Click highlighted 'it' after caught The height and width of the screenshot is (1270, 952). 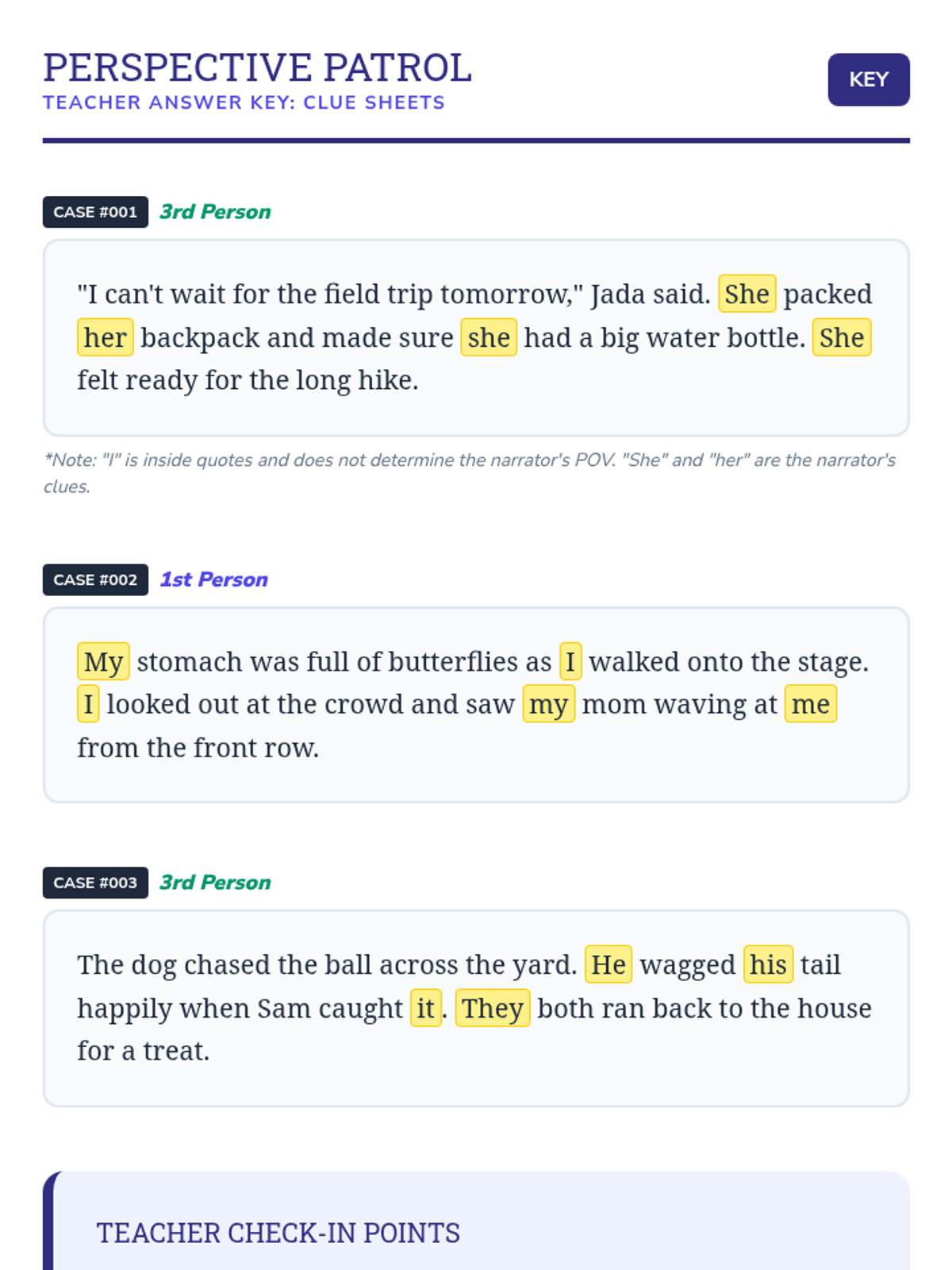point(425,1008)
